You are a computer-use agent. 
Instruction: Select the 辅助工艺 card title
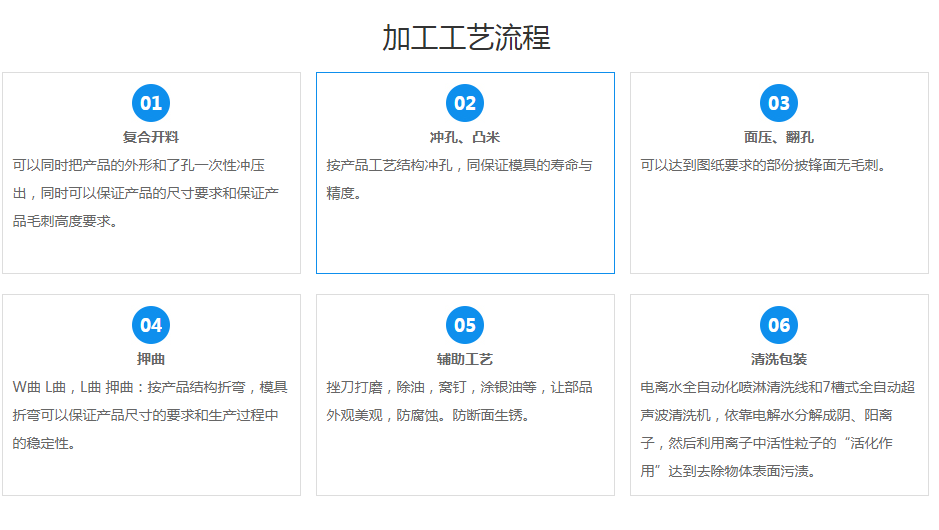465,359
